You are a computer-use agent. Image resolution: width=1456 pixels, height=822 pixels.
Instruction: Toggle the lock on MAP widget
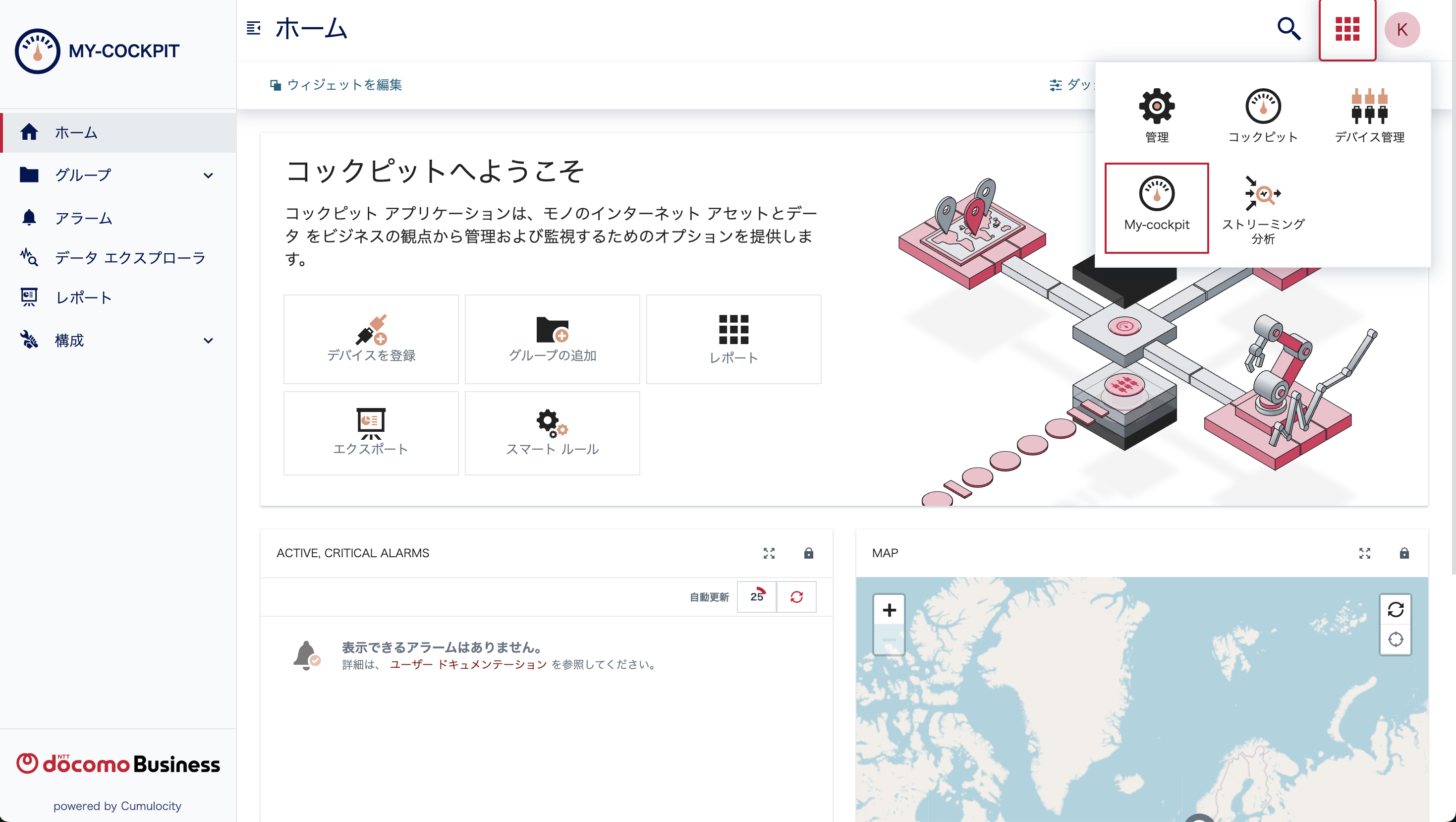pos(1404,553)
